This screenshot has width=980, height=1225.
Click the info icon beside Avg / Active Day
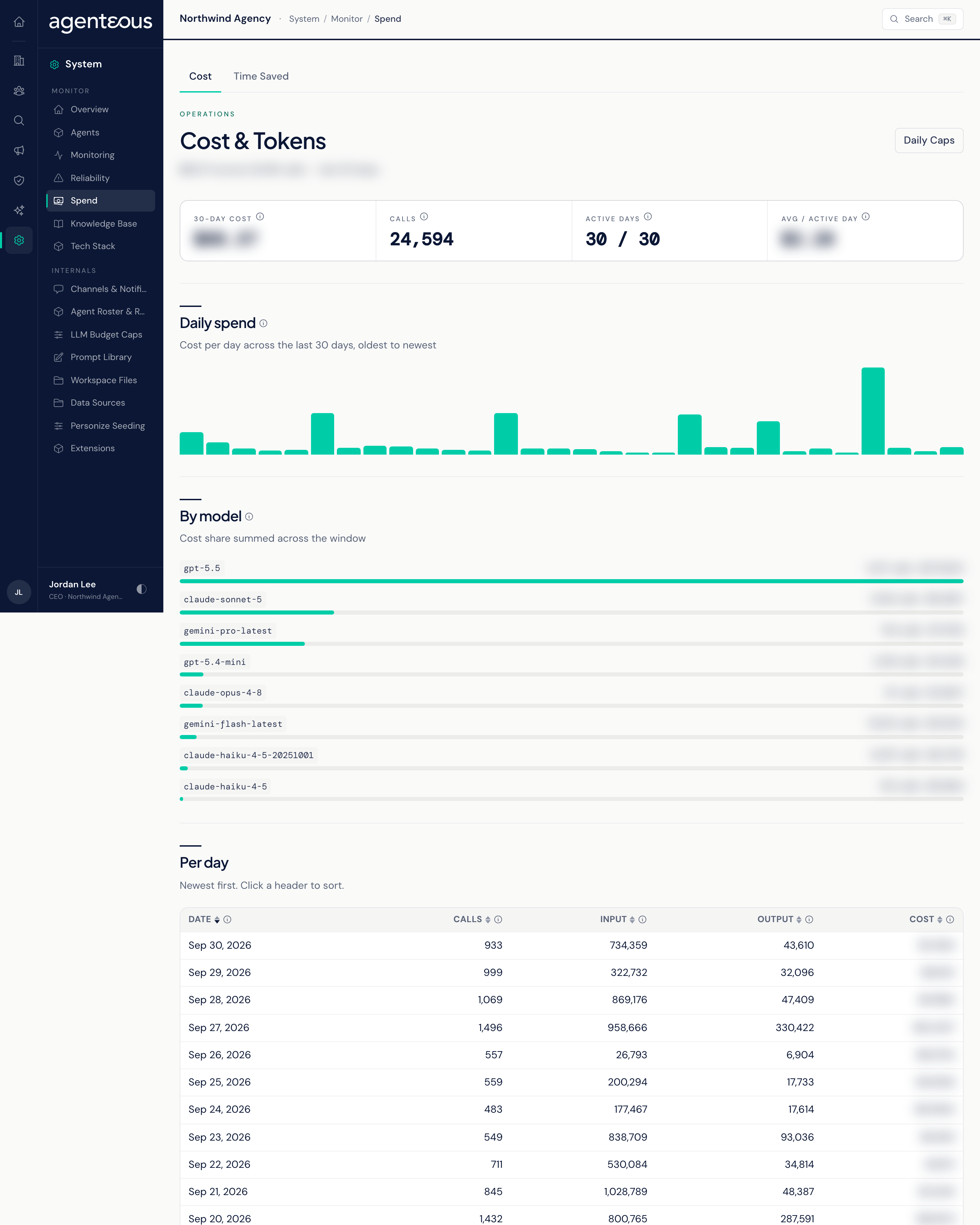pyautogui.click(x=865, y=216)
